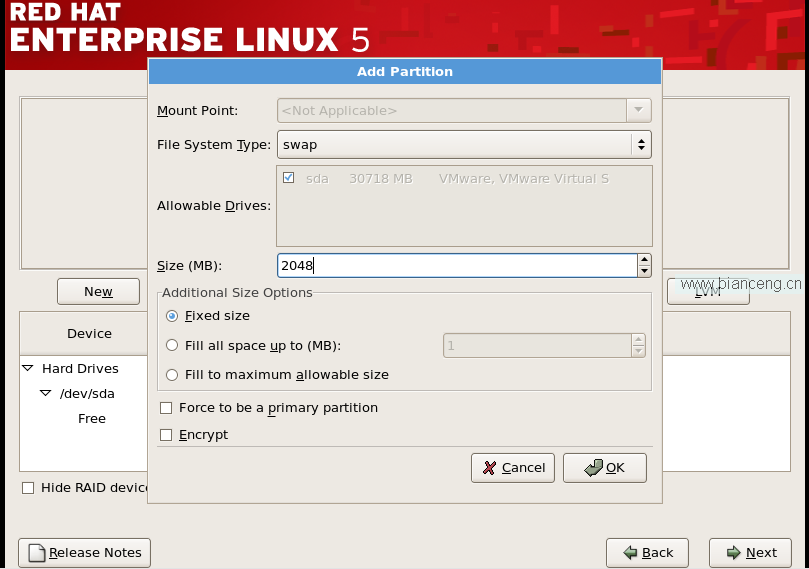Click the green right arrow icon on Next
Screen dimensions: 809x569
tap(733, 552)
